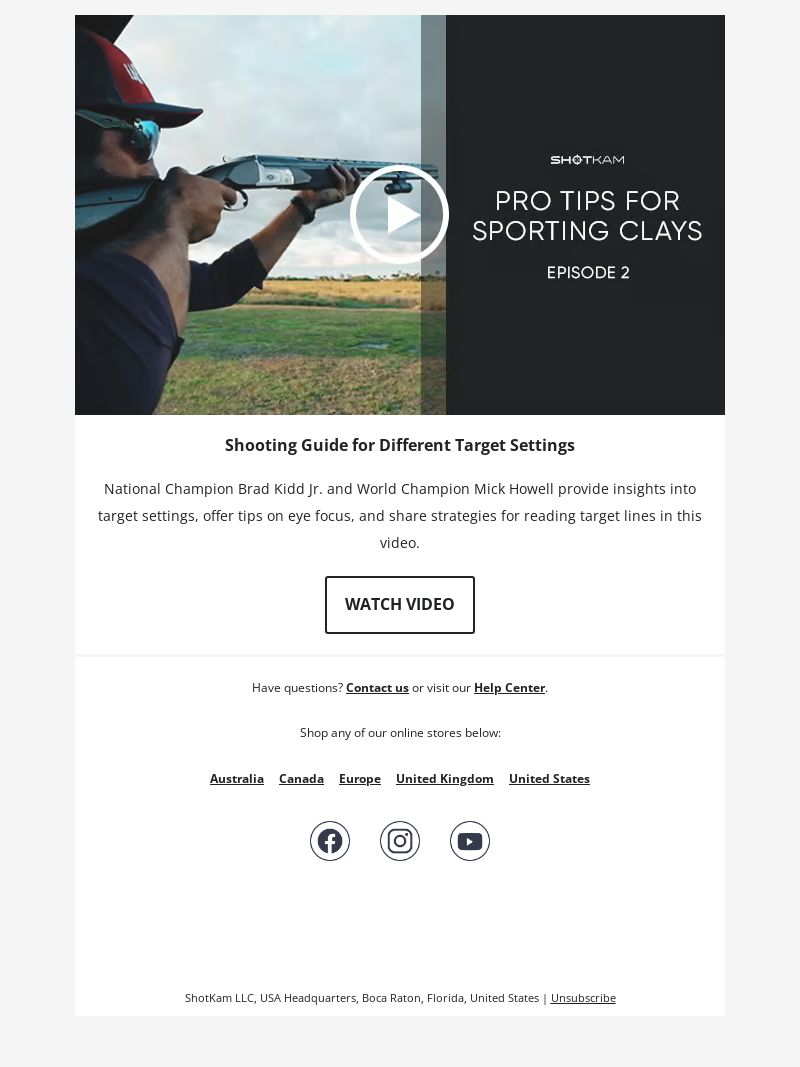
Task: Go to the Canada store
Action: pos(301,778)
